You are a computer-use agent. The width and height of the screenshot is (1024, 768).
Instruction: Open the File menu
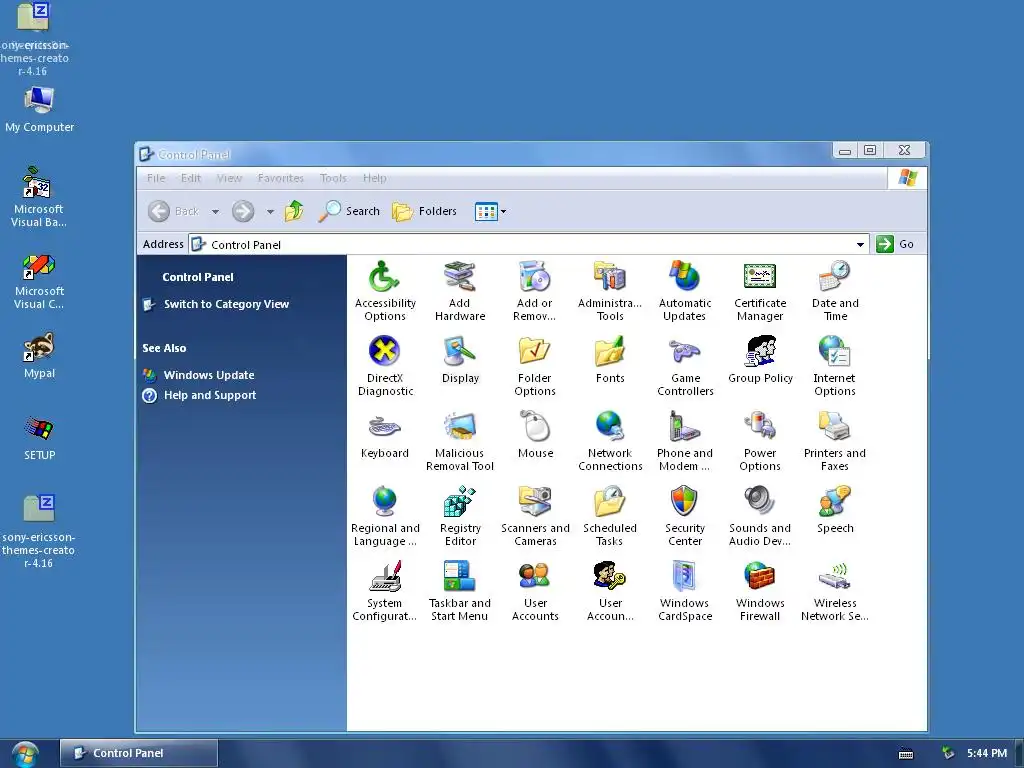(x=156, y=178)
